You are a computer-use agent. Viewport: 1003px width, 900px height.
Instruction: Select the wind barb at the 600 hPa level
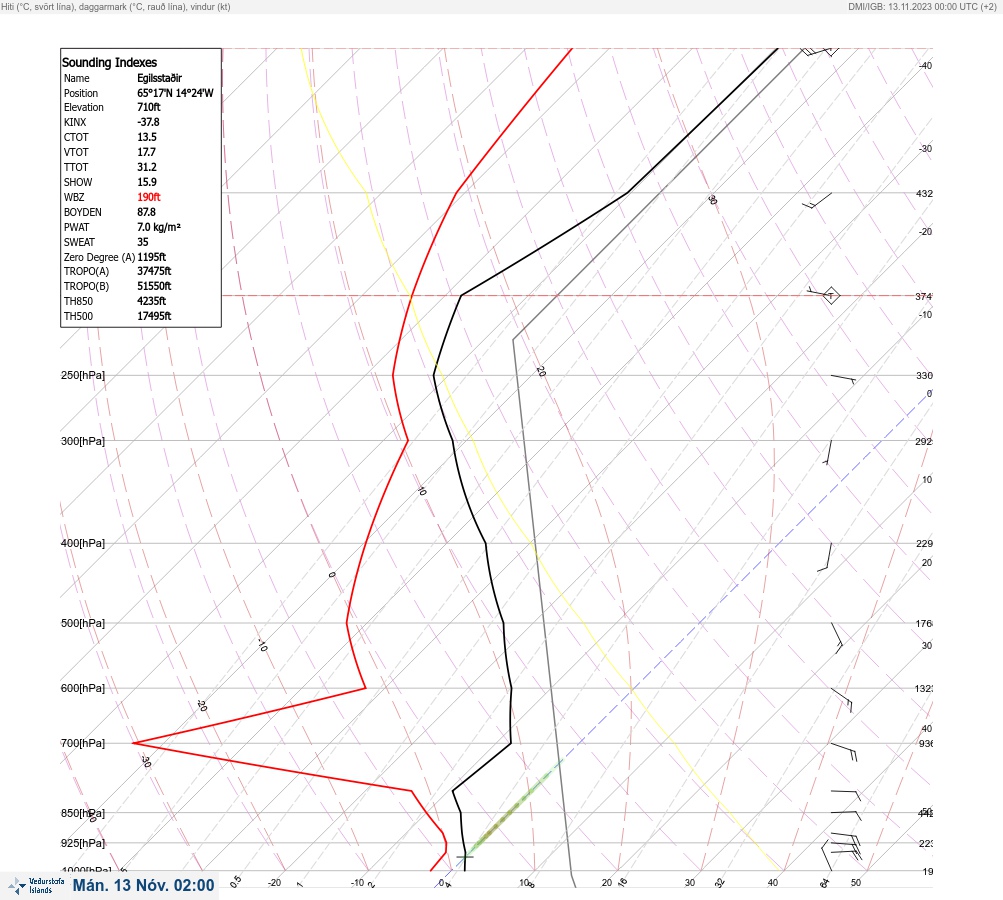point(842,700)
